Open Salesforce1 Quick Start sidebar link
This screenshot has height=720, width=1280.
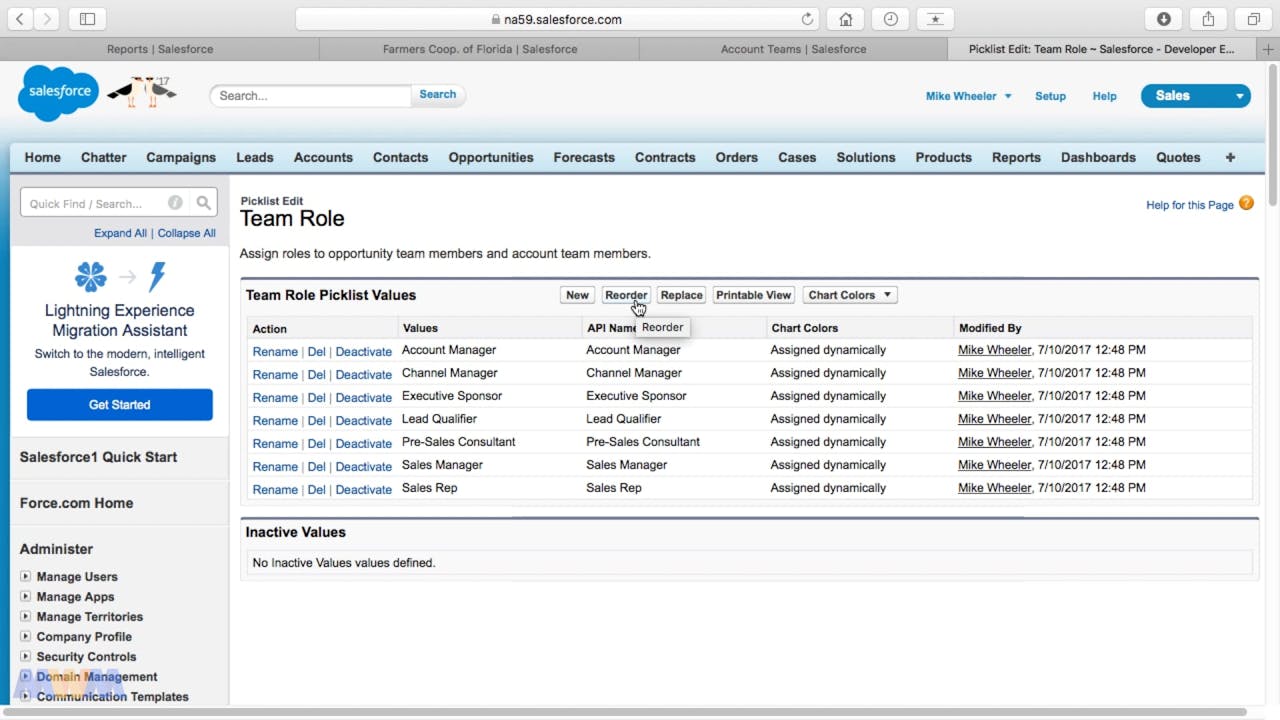tap(98, 457)
